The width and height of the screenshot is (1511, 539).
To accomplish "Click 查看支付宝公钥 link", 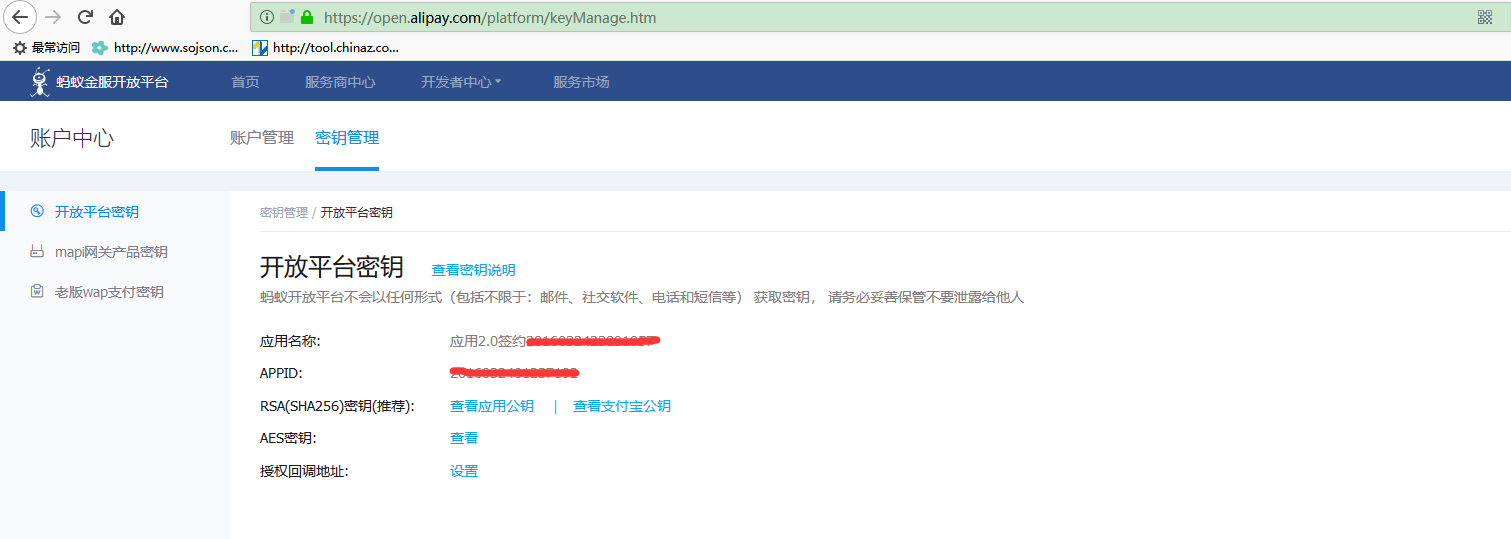I will pos(622,406).
